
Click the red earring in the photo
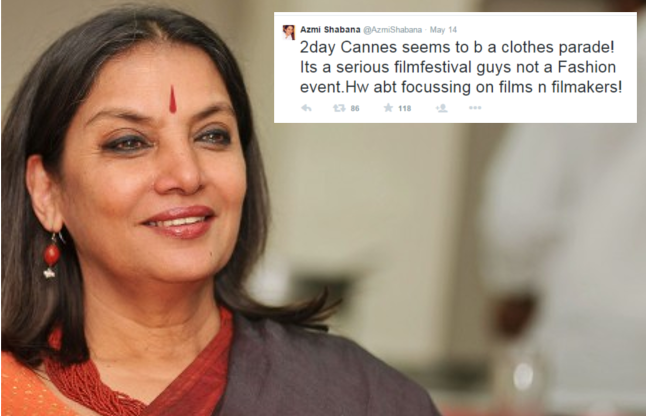[x=52, y=255]
